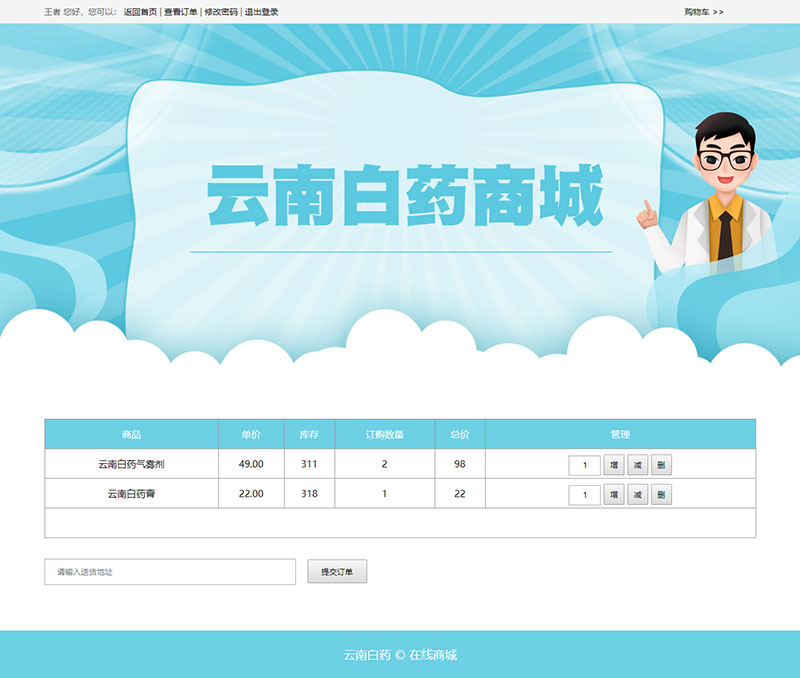Focus quantity field for 云南白药气雾剂
This screenshot has height=678, width=800.
tap(584, 465)
